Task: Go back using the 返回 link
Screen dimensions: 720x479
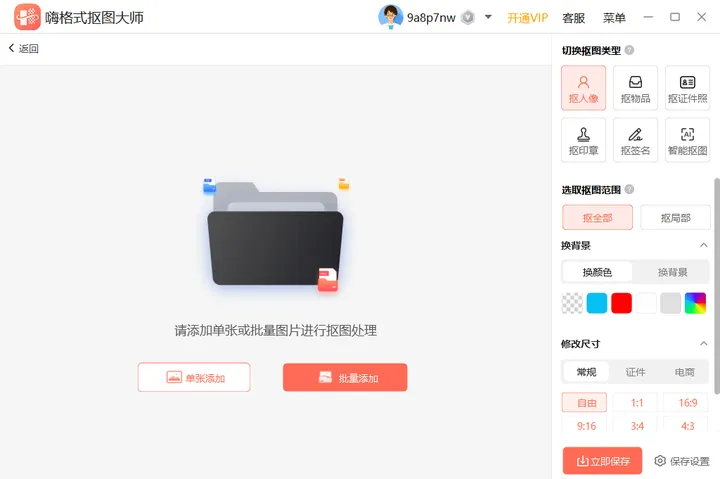Action: coord(23,48)
